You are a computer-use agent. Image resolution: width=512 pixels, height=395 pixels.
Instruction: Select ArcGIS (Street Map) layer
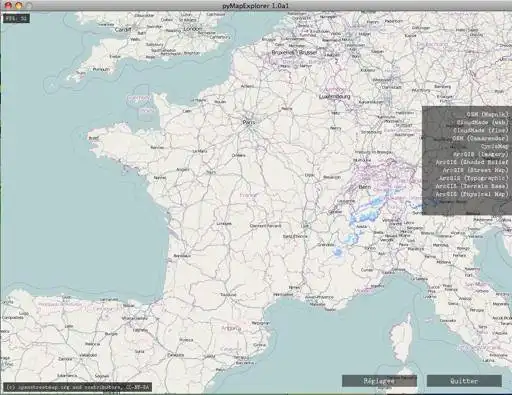[475, 170]
